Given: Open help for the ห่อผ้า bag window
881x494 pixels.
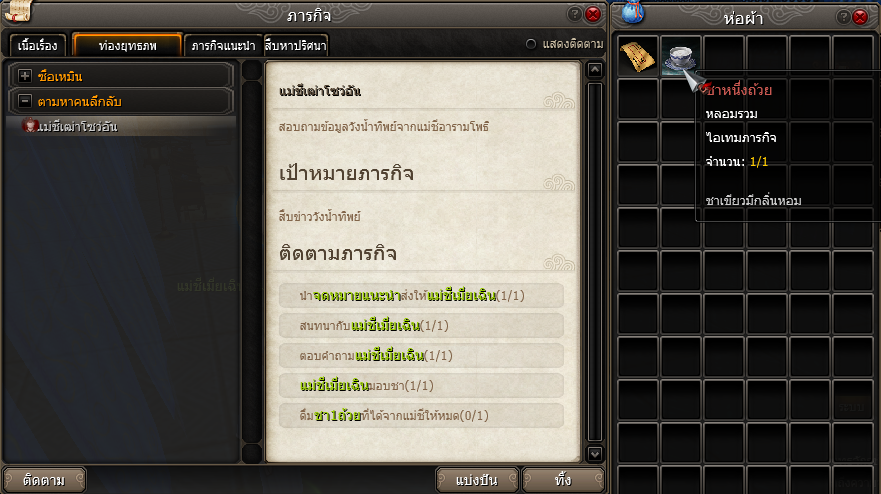Looking at the screenshot, I should click(x=843, y=17).
